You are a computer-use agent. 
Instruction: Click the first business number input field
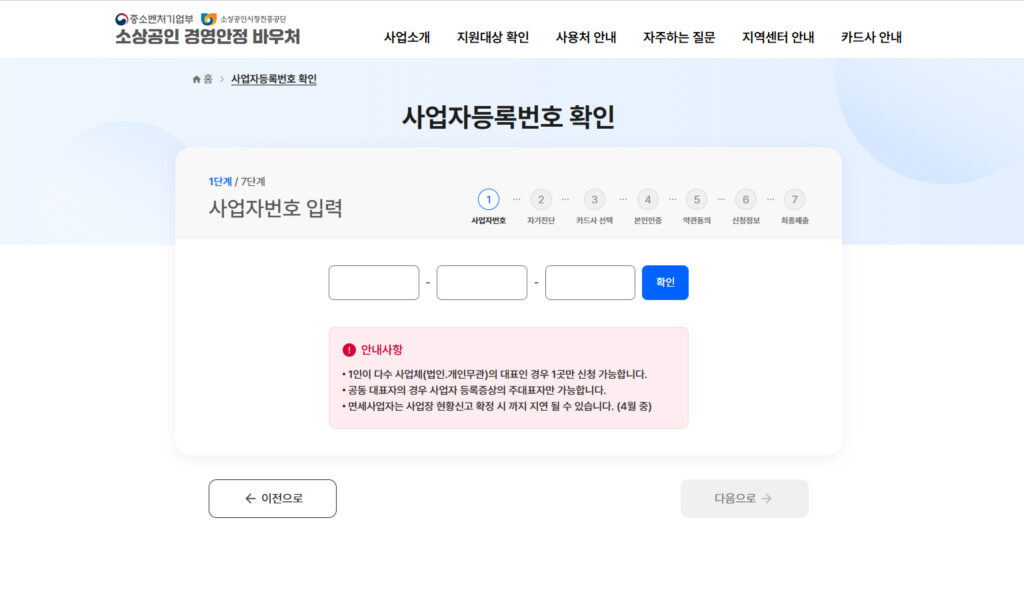point(373,282)
